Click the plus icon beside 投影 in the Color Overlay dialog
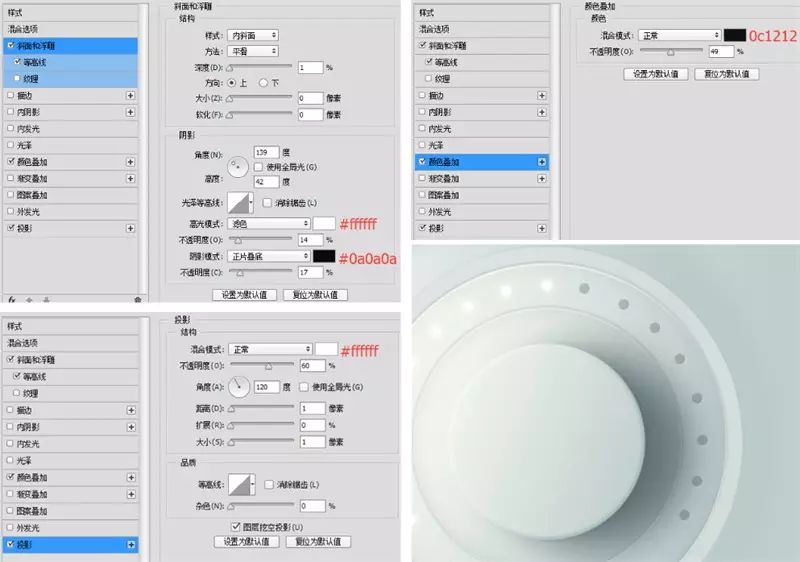The height and width of the screenshot is (562, 800). [542, 228]
